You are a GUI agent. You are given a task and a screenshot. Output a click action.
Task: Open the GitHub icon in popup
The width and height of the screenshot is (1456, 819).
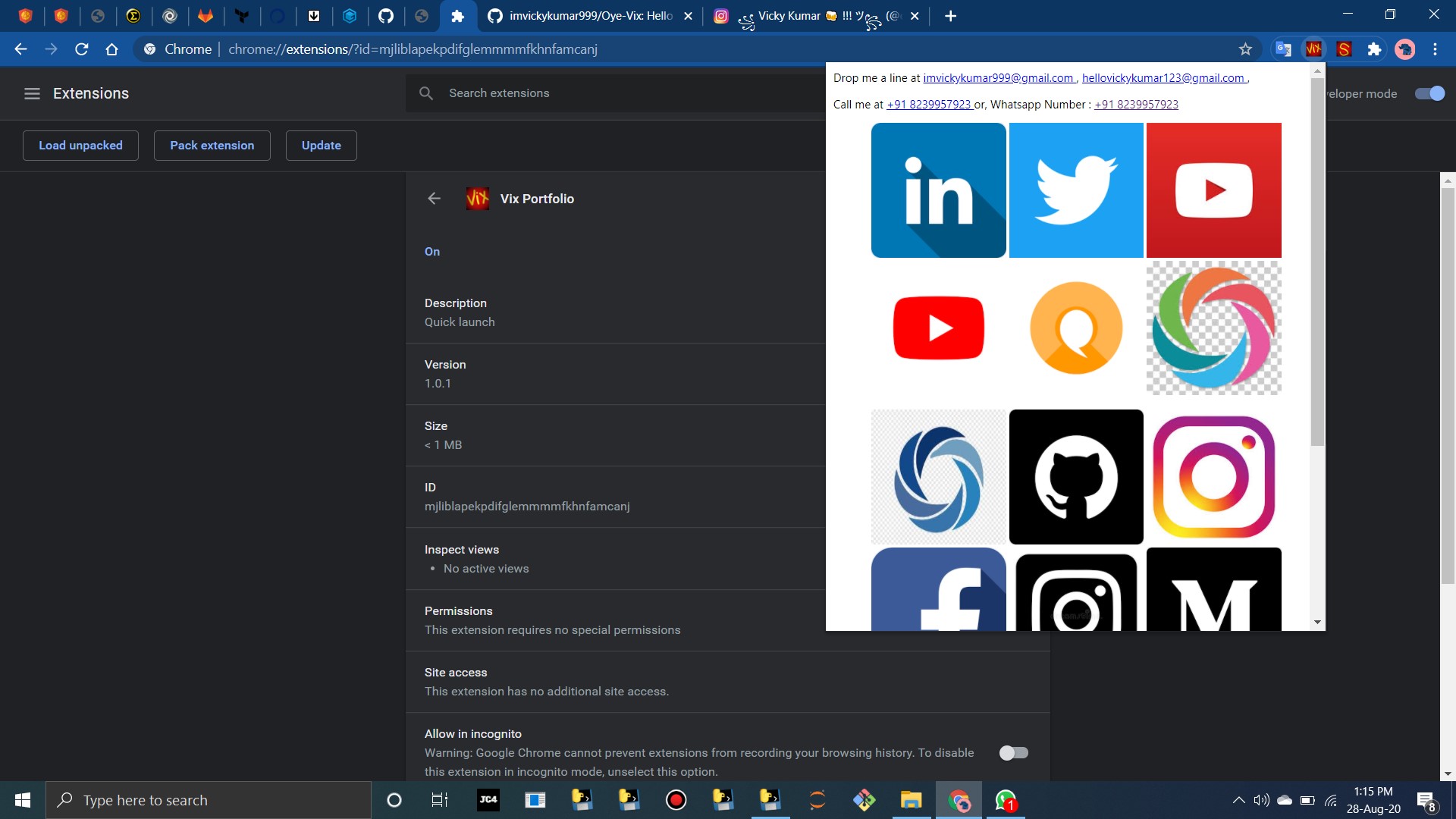[x=1075, y=477]
